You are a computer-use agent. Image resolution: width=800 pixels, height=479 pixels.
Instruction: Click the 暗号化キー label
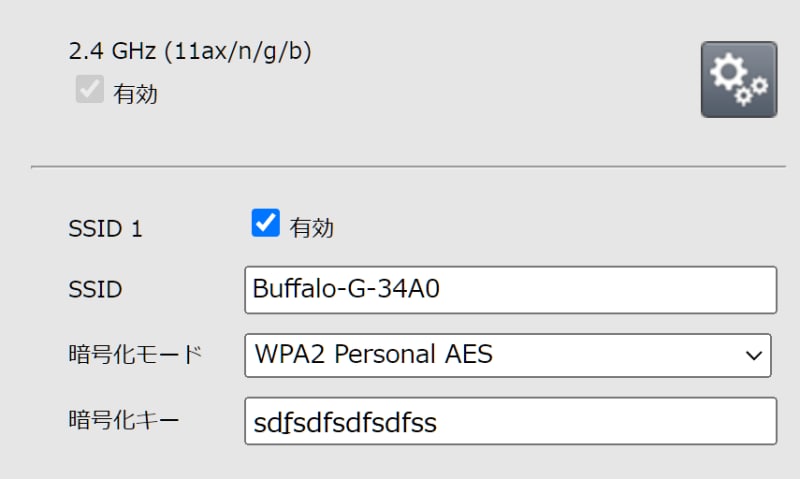120,421
